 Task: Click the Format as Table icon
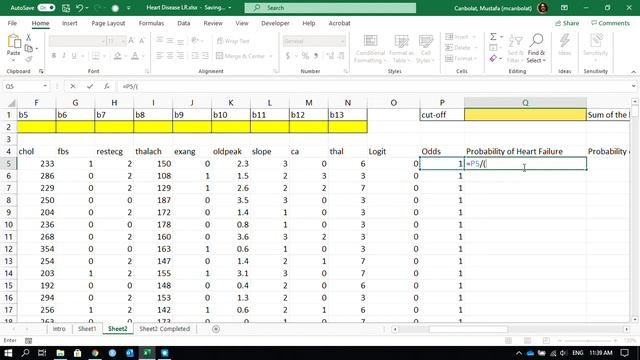click(x=401, y=41)
